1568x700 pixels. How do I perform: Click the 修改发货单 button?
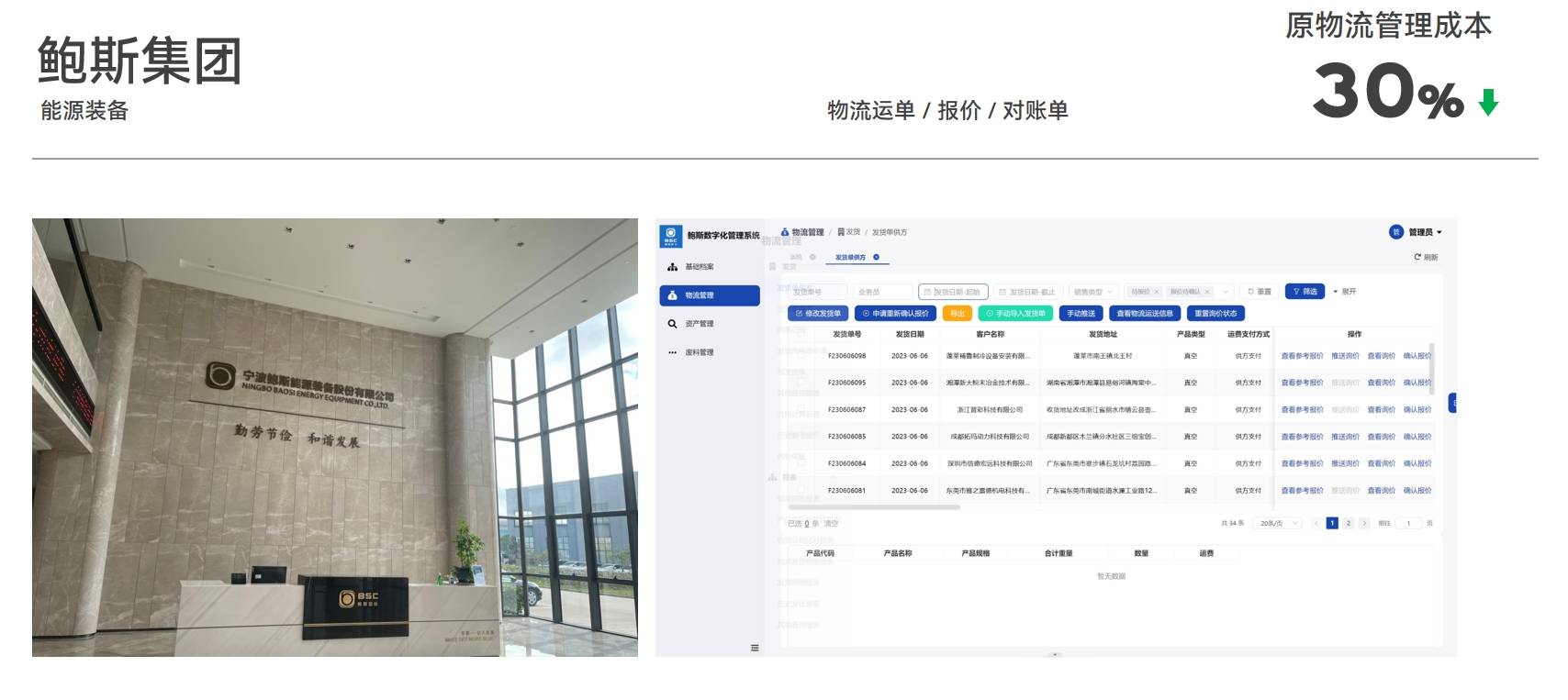coord(818,314)
